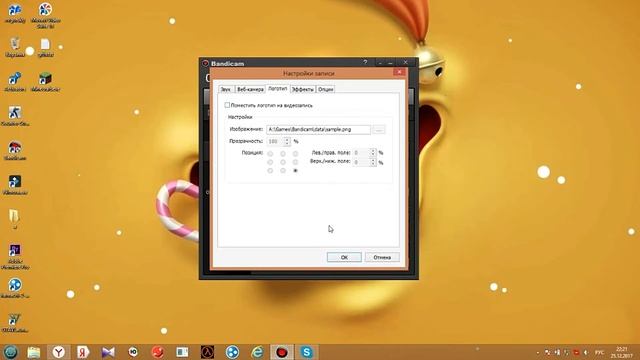Adjust the Верх./ниж. поле spinner
640x360 pixels.
point(373,162)
